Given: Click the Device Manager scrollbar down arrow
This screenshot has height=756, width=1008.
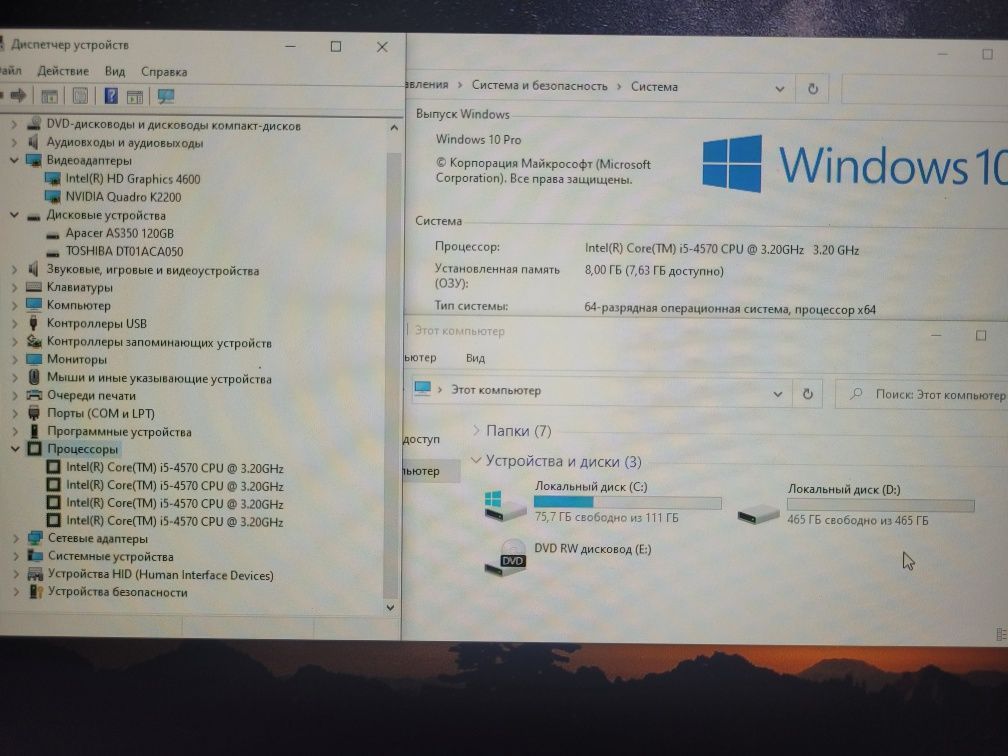Looking at the screenshot, I should [x=390, y=607].
